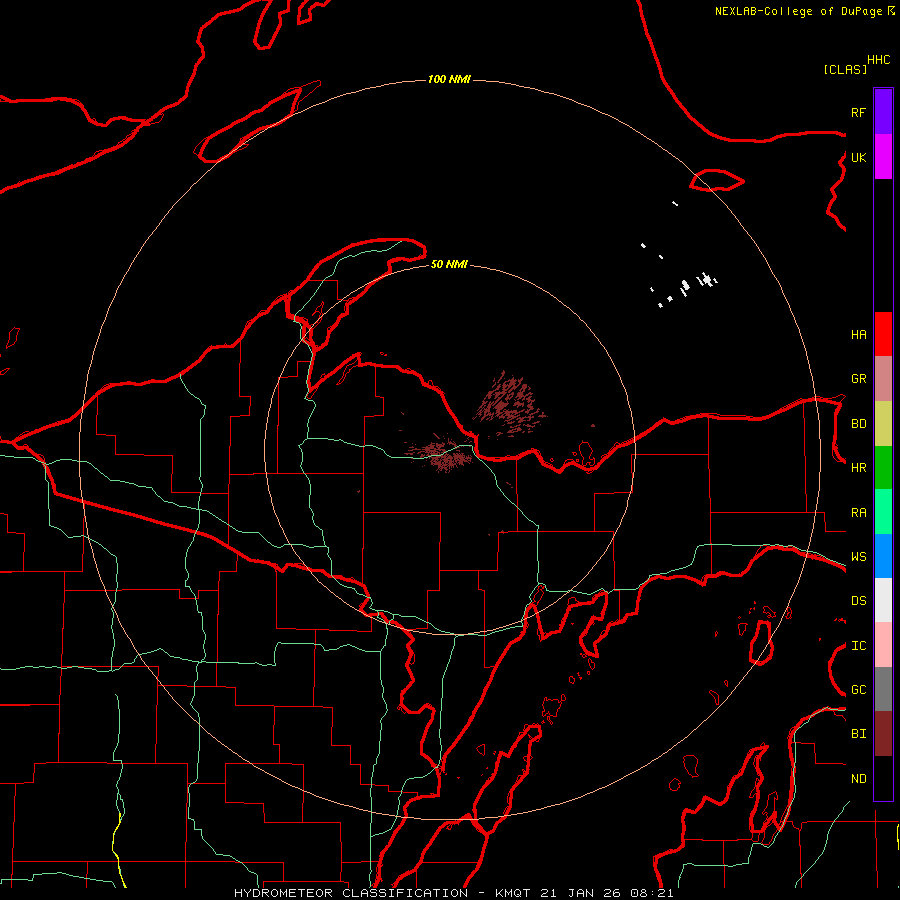Pick the RA light-green legend swatch
This screenshot has height=900, width=900.
tap(883, 512)
